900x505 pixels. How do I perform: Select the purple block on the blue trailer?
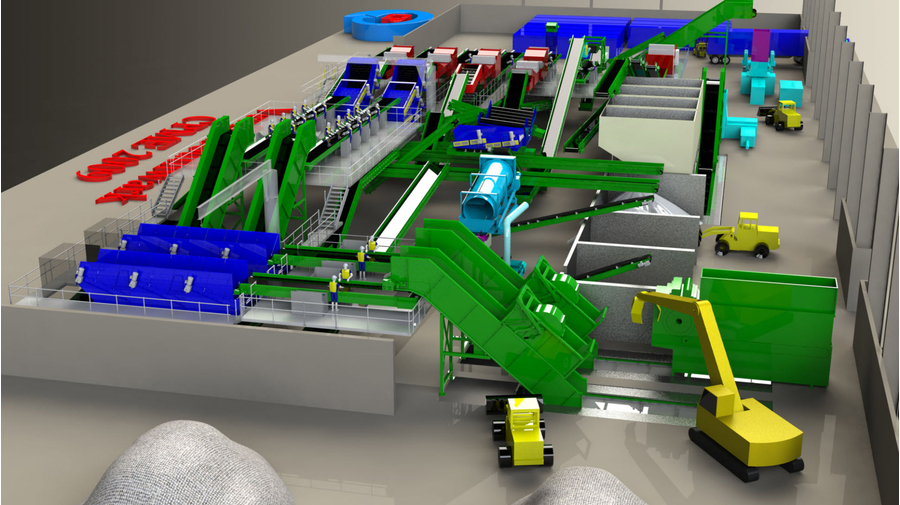click(x=761, y=44)
